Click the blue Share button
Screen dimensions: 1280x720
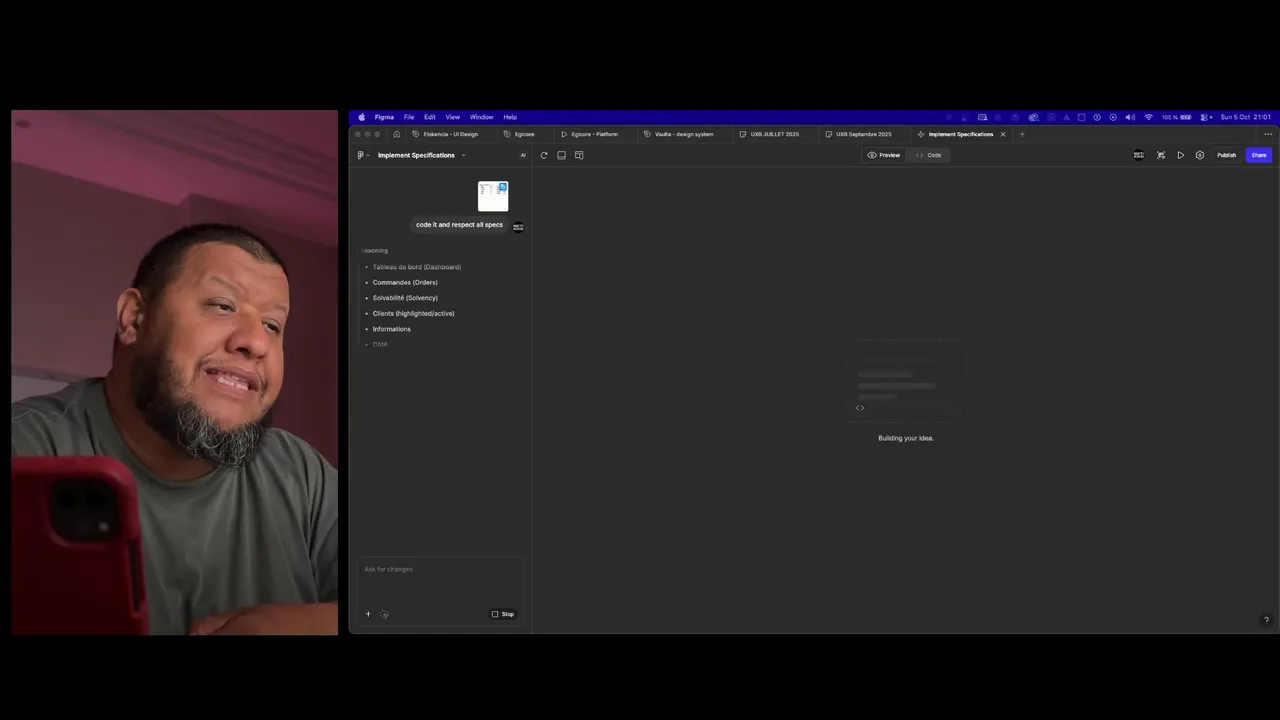click(x=1259, y=155)
